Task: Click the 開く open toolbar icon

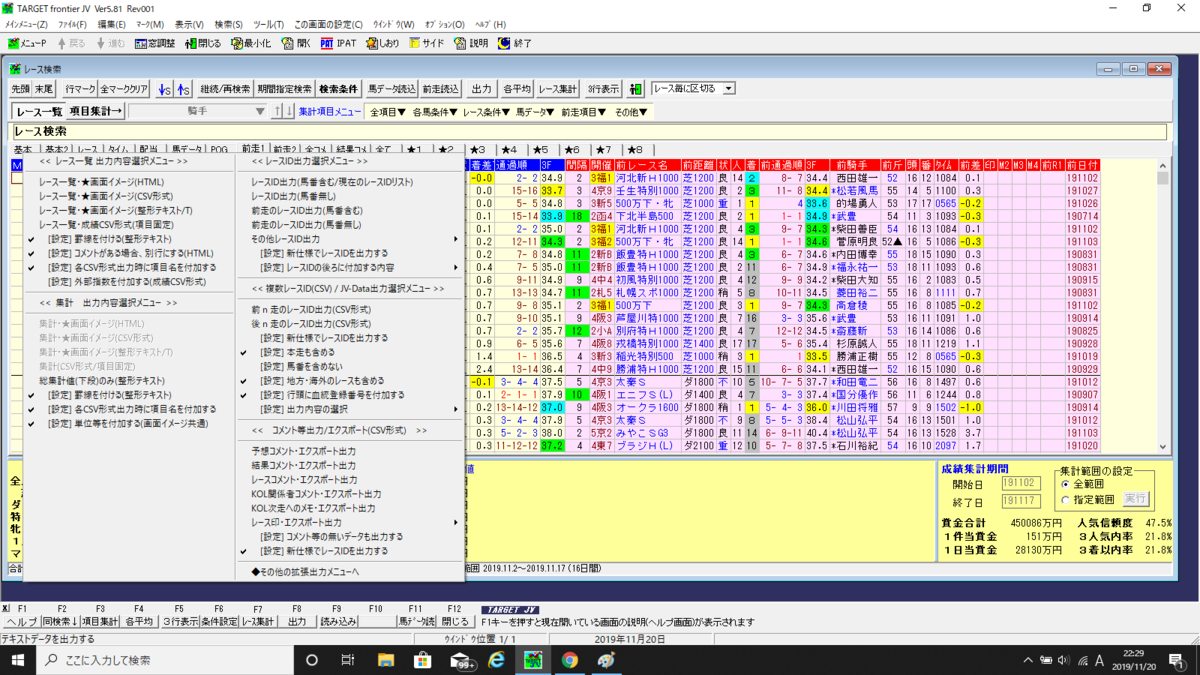Action: (294, 44)
